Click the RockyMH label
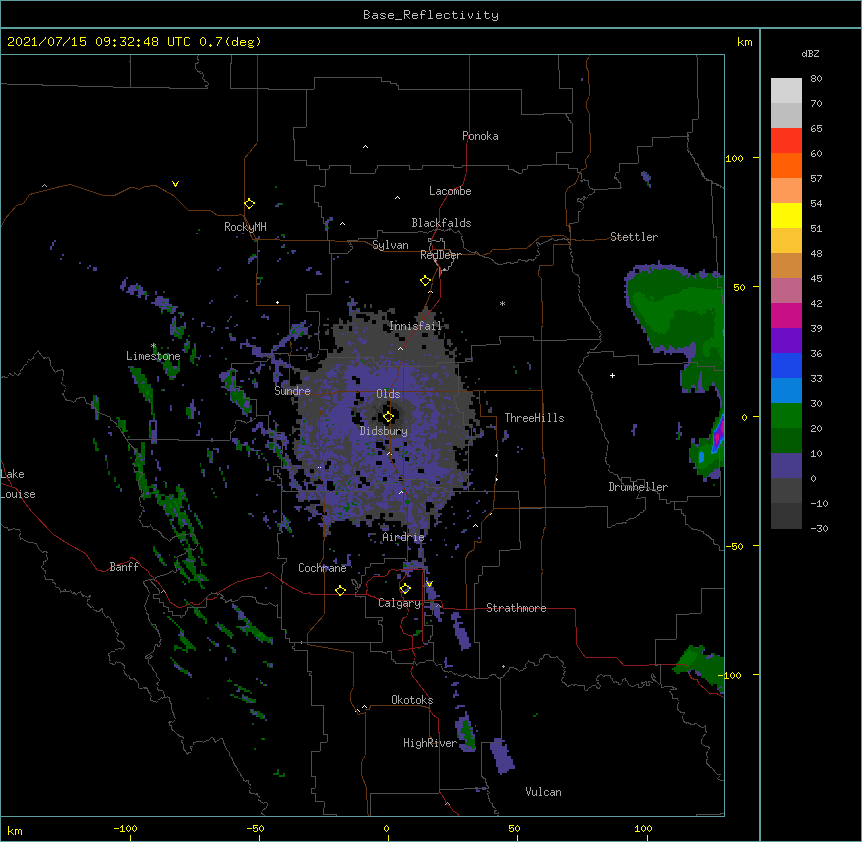The width and height of the screenshot is (862, 842). coord(245,226)
